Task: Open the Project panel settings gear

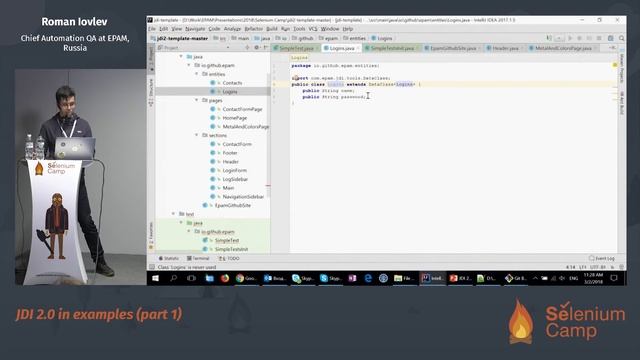Action: click(x=257, y=48)
